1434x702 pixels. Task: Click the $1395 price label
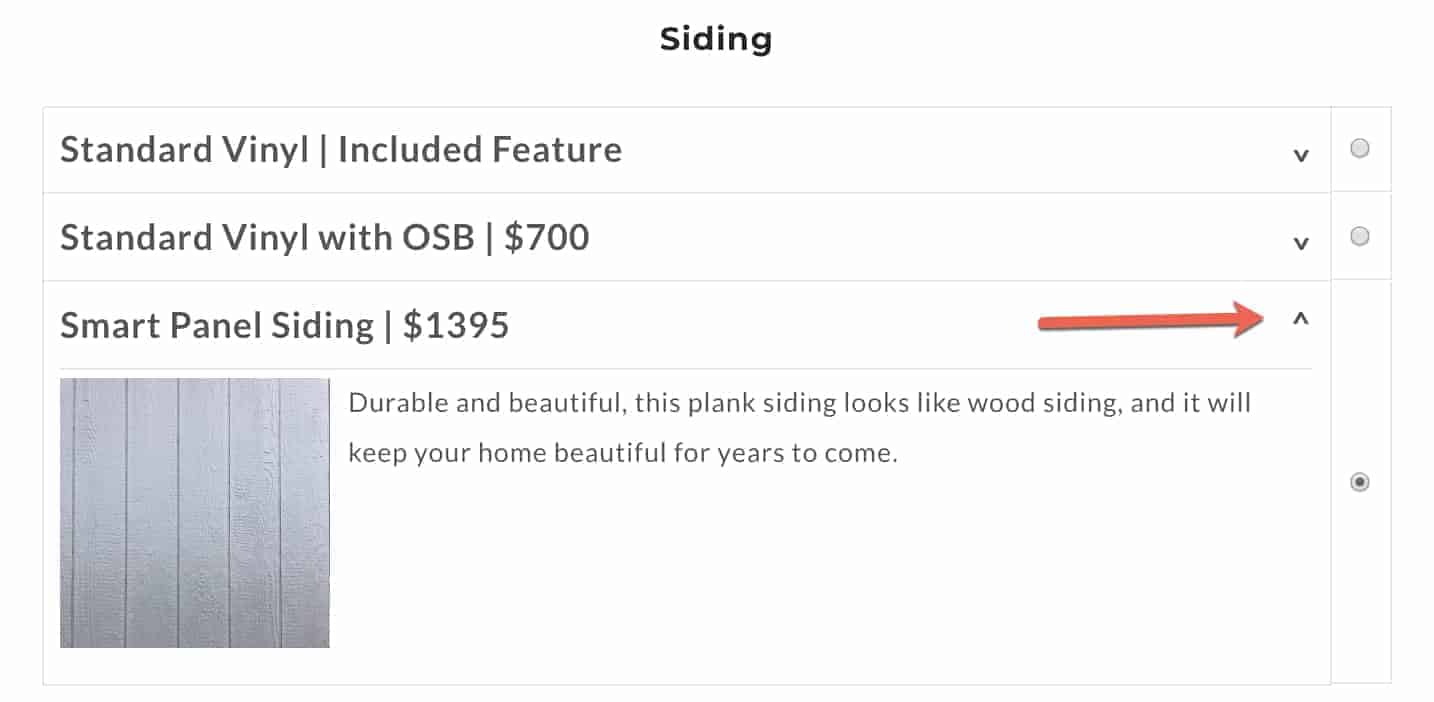(x=456, y=326)
